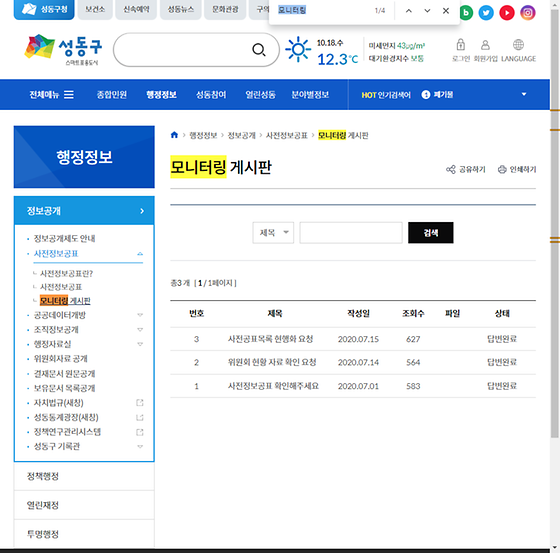Screen dimensions: 560x553
Task: Open the 분야별정보 menu
Action: pyautogui.click(x=310, y=95)
